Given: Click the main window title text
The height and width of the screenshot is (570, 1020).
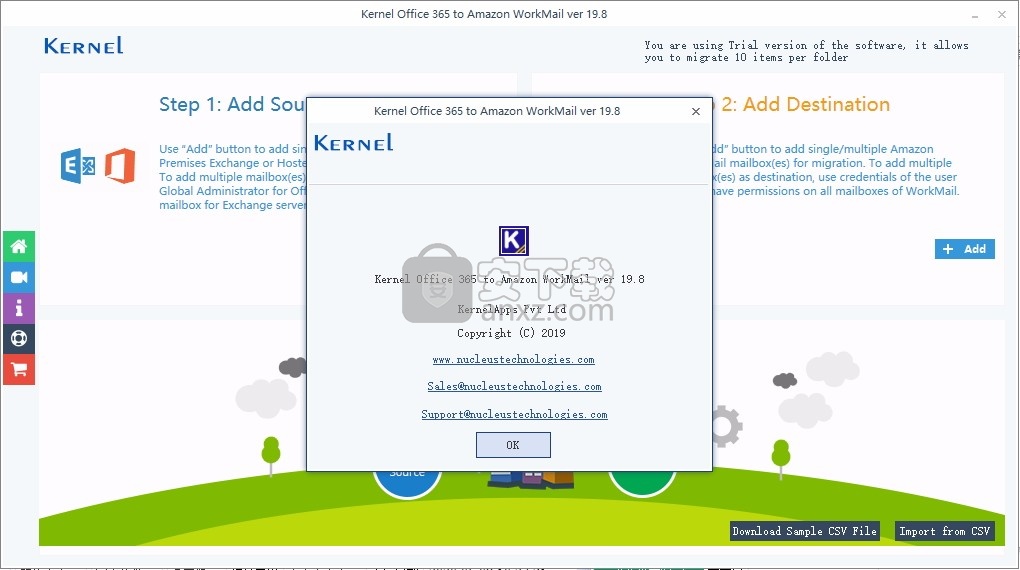Looking at the screenshot, I should tap(484, 14).
